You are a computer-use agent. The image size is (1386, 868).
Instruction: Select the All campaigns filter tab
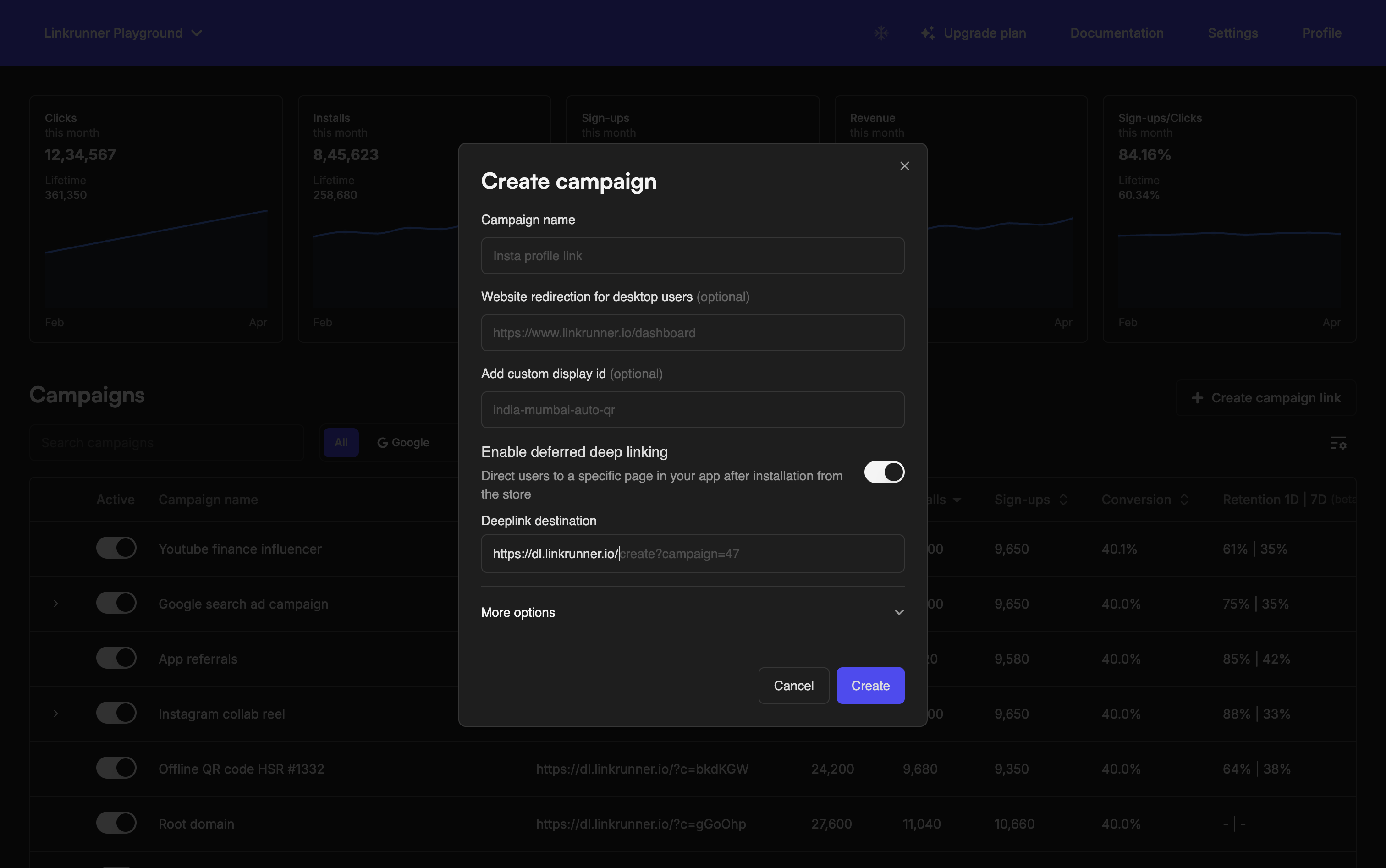pos(341,442)
